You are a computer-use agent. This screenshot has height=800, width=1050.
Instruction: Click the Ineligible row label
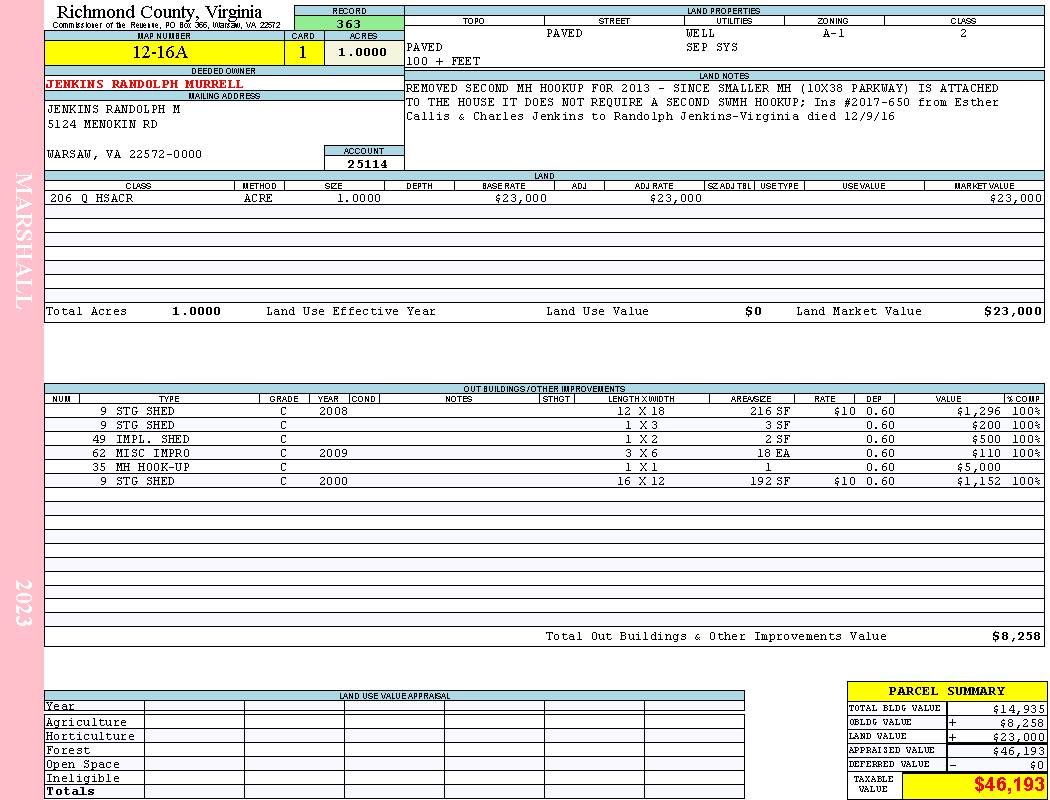pyautogui.click(x=82, y=779)
